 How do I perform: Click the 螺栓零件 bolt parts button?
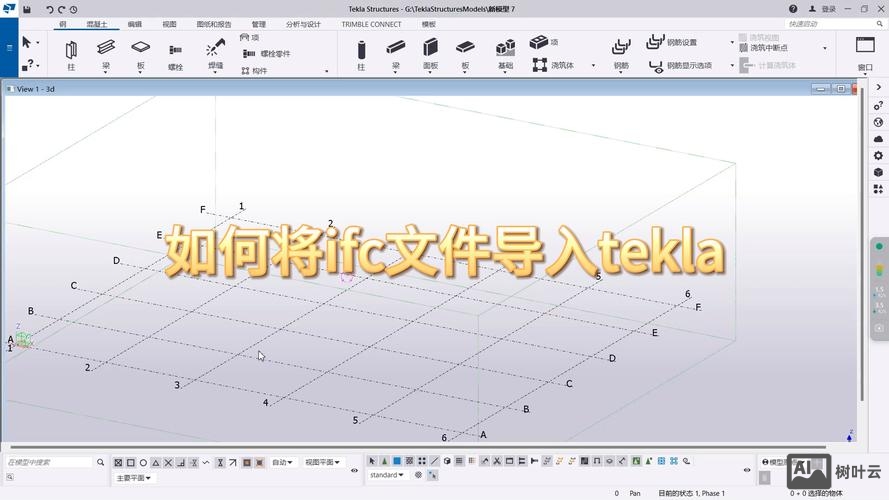(x=266, y=53)
